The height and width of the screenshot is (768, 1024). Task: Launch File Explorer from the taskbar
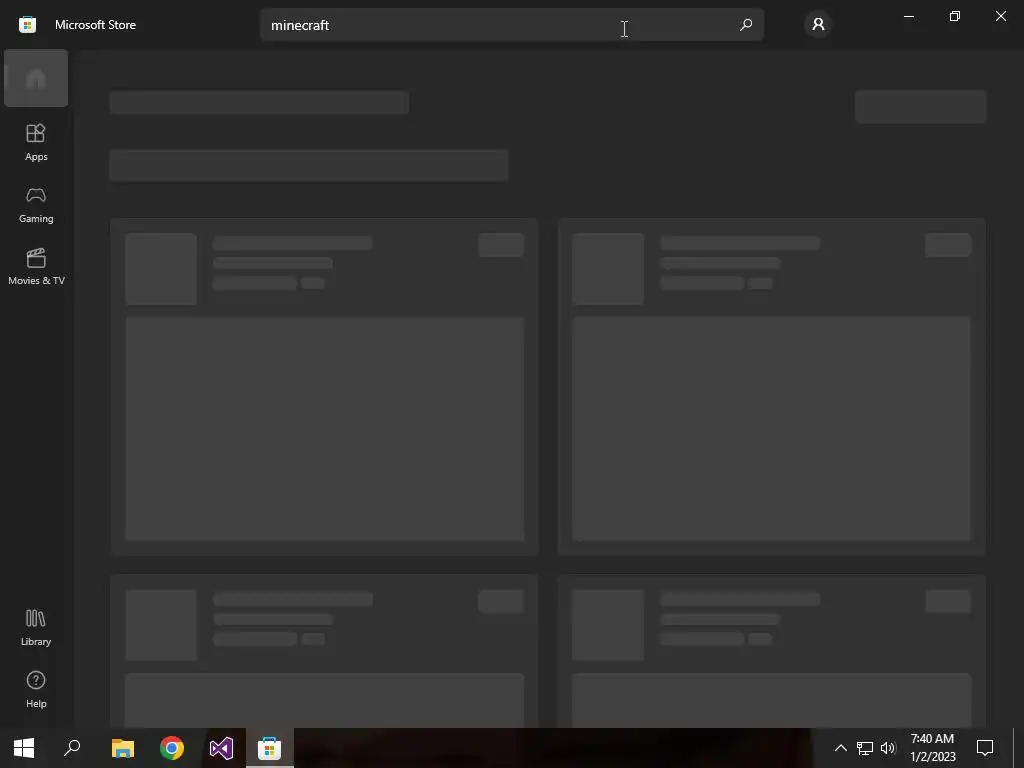coord(123,748)
